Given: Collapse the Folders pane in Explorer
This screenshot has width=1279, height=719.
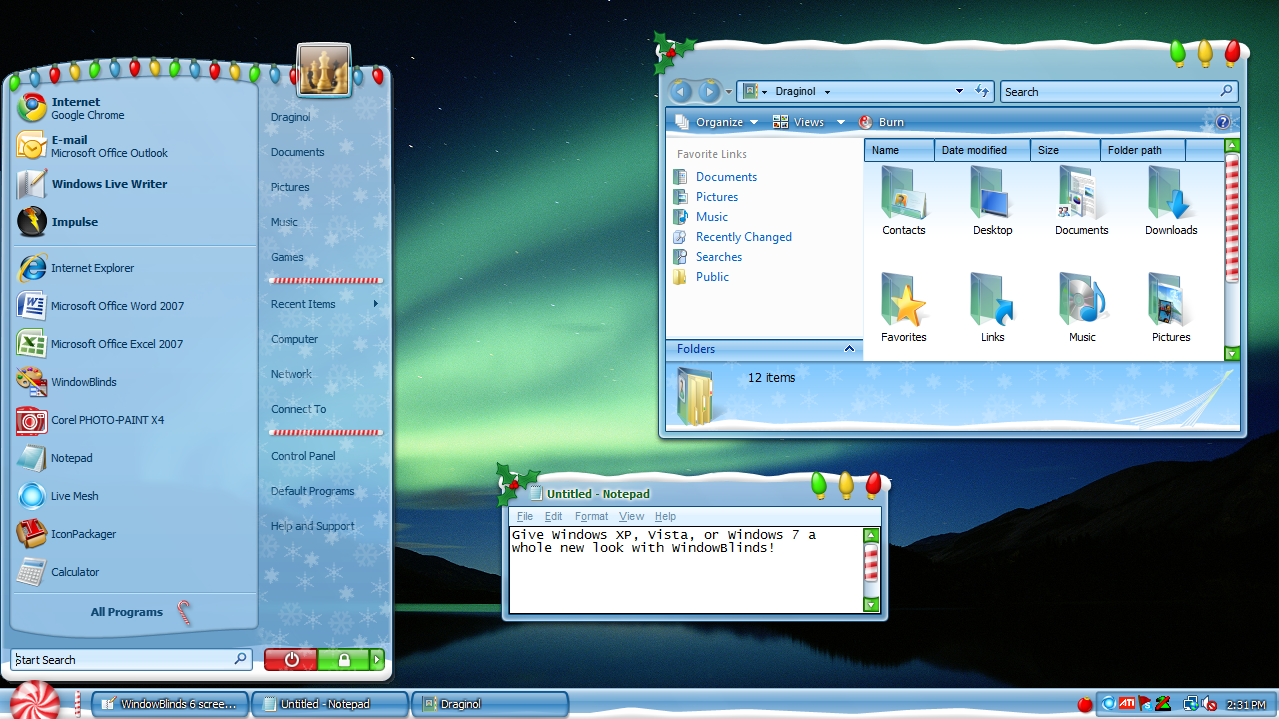Looking at the screenshot, I should point(849,349).
